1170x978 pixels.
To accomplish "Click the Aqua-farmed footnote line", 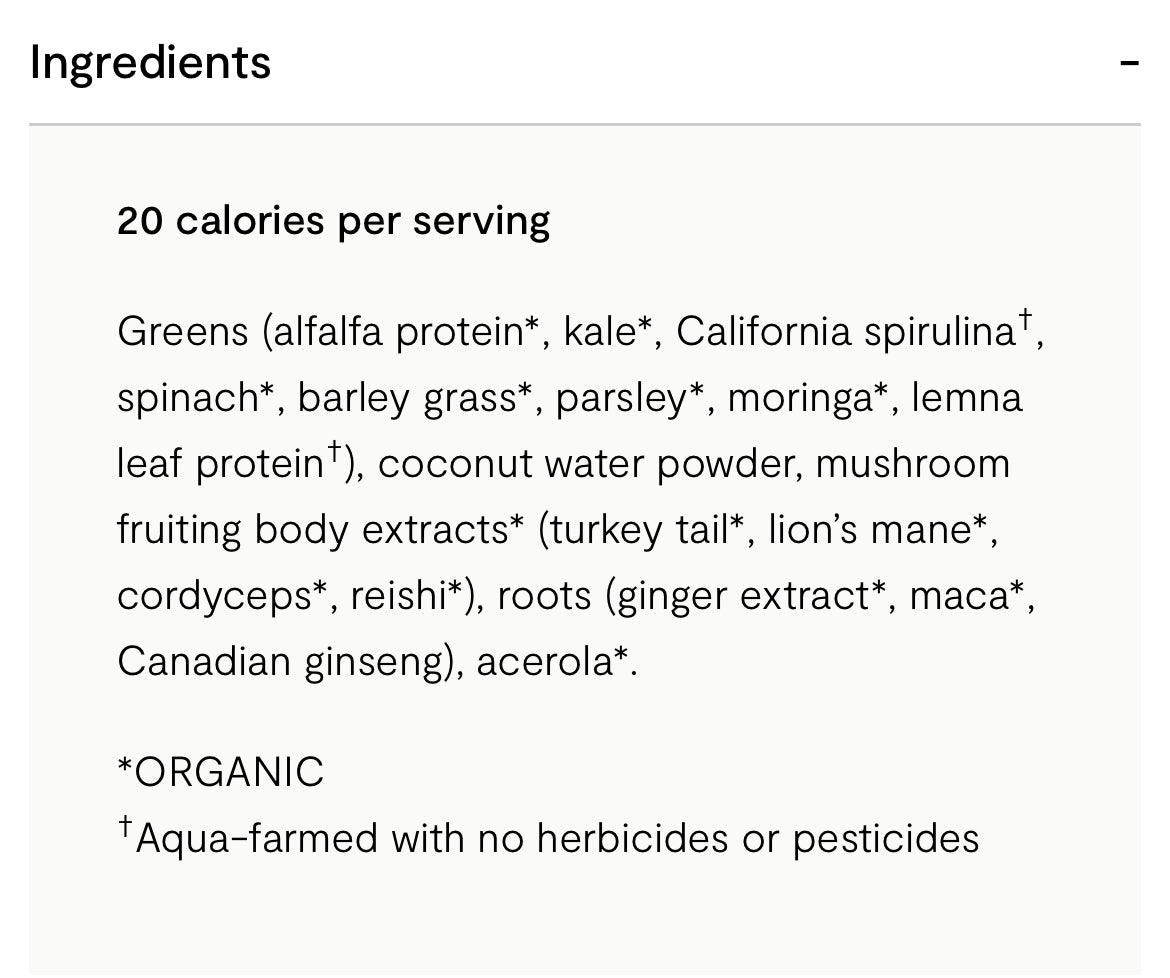I will pyautogui.click(x=548, y=838).
